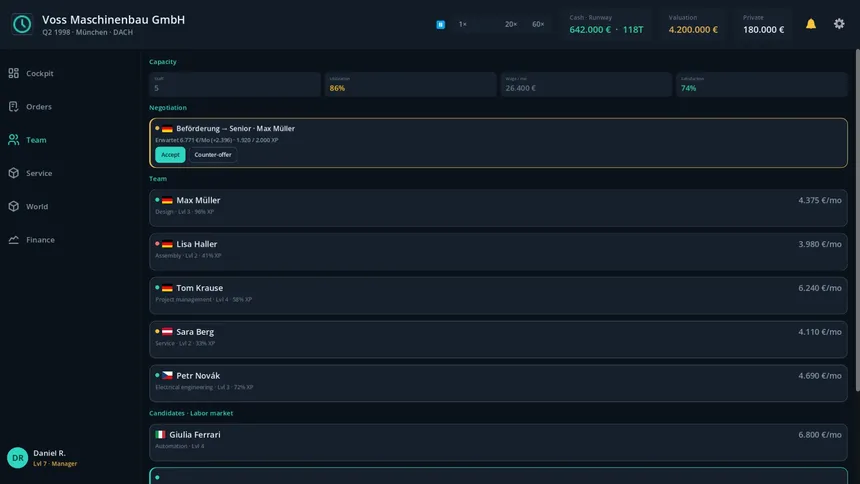Open Lisa Haller's team member card
This screenshot has height=484, width=860.
(498, 252)
